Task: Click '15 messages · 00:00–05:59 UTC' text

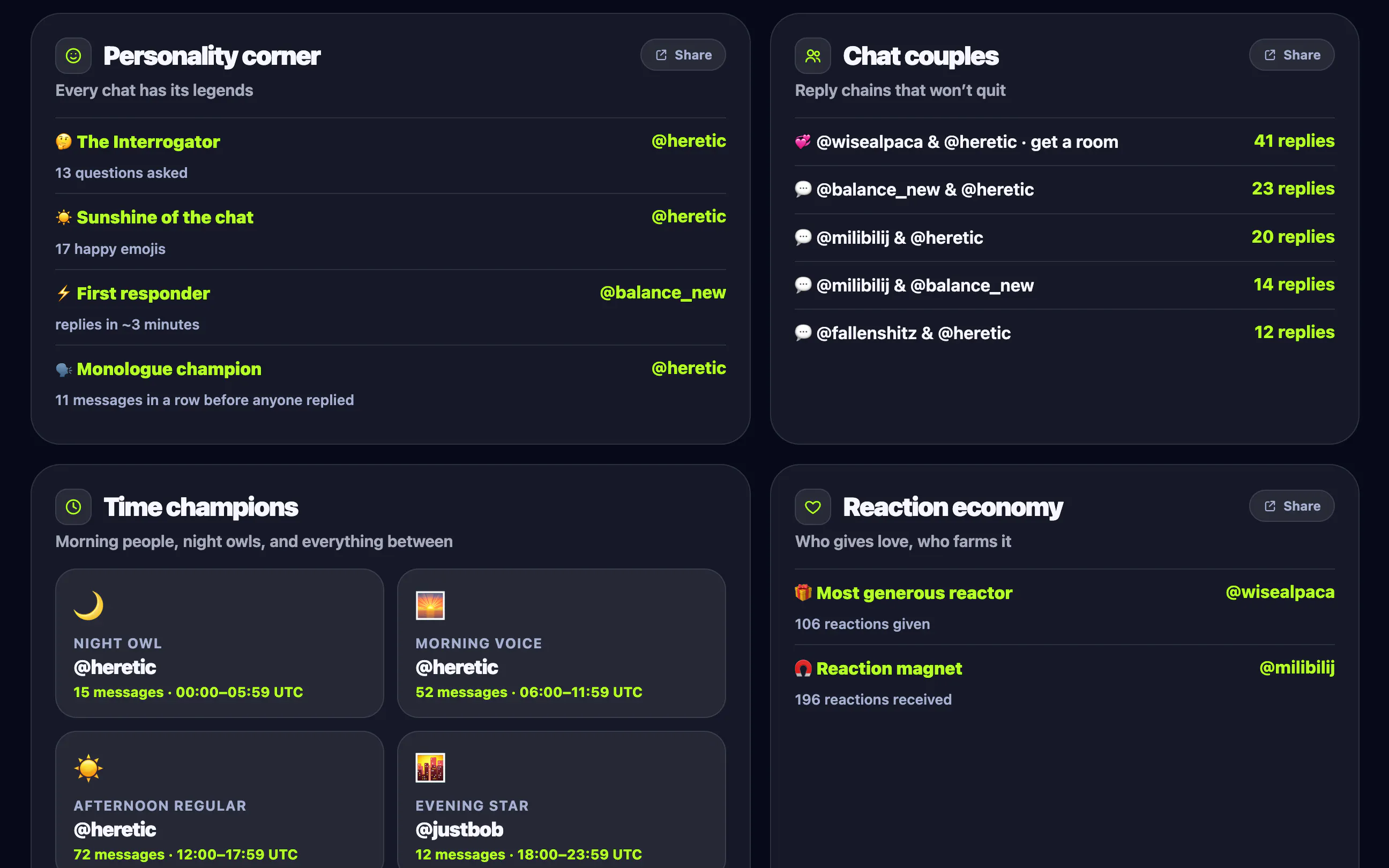Action: pos(188,692)
